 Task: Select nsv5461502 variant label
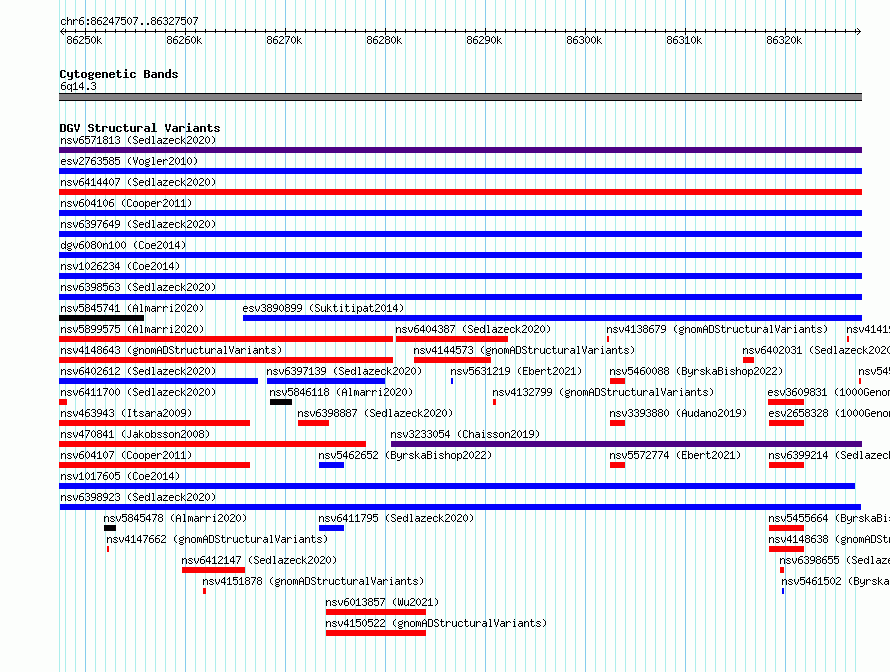click(x=836, y=581)
